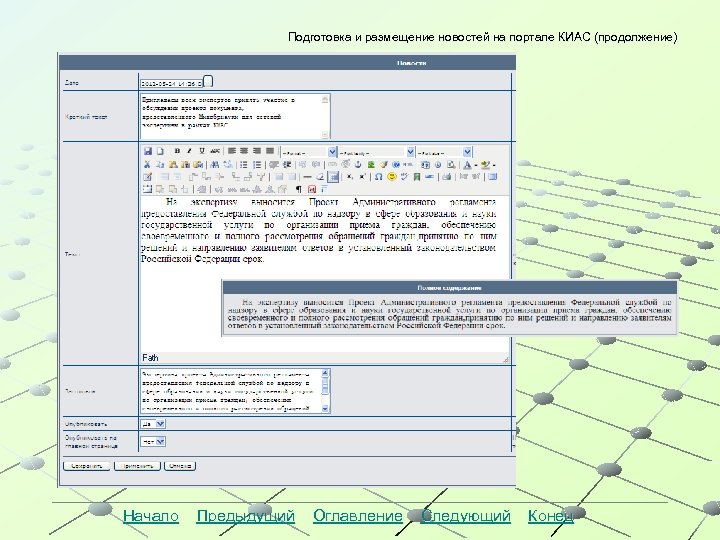Image resolution: width=720 pixels, height=540 pixels.
Task: Click the Date input field
Action: pos(171,84)
